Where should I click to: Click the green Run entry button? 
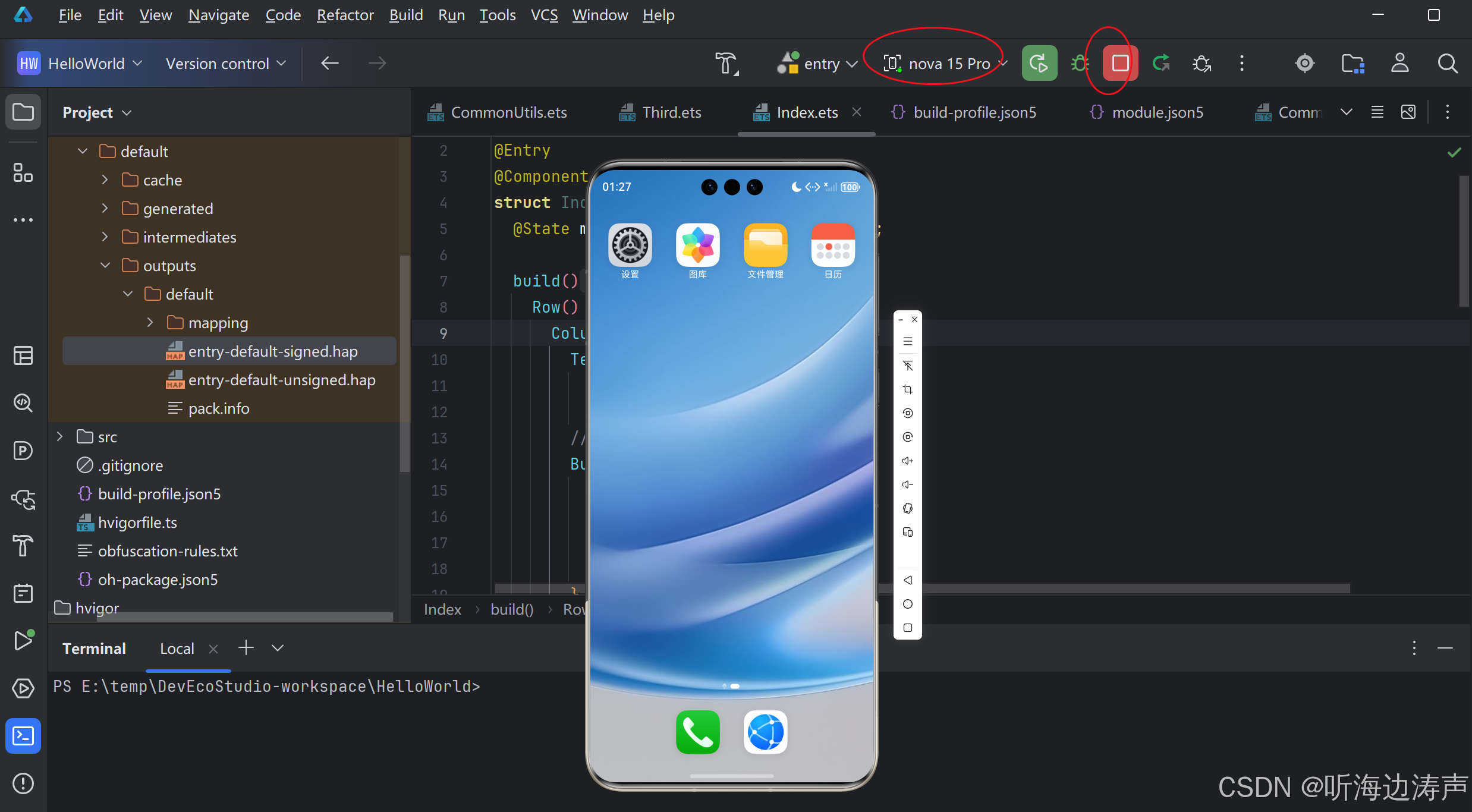coord(1039,63)
